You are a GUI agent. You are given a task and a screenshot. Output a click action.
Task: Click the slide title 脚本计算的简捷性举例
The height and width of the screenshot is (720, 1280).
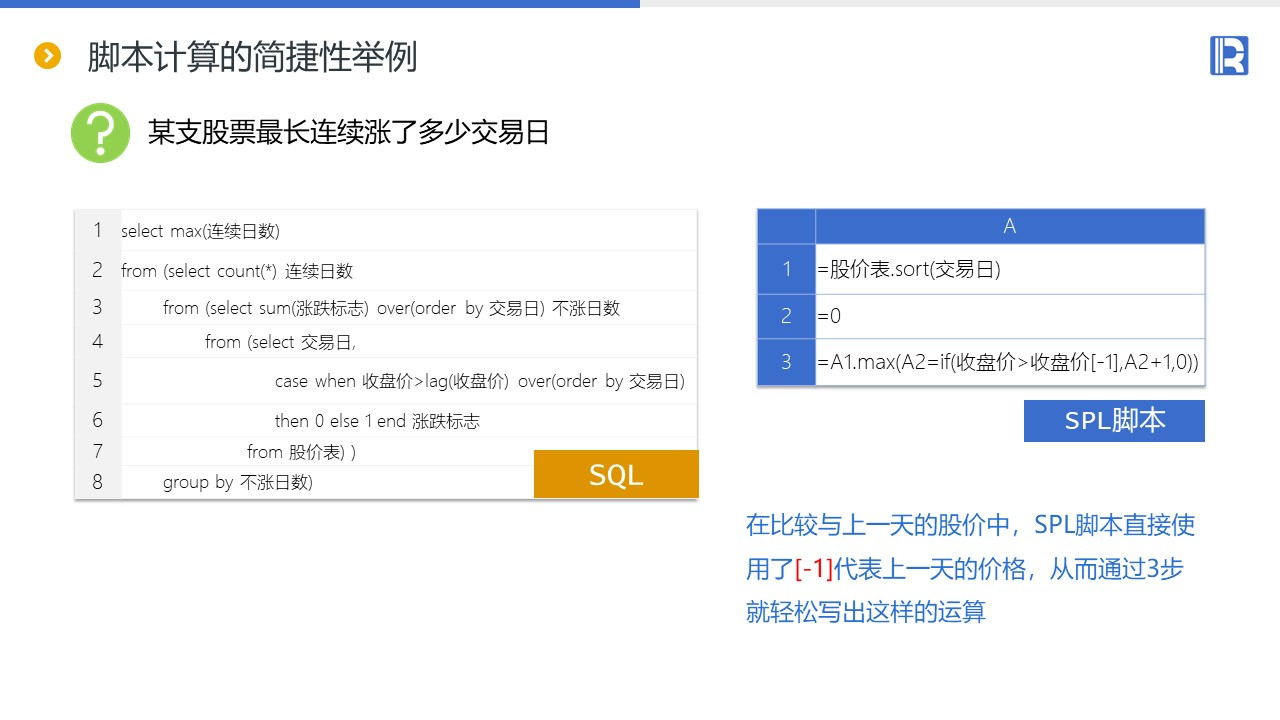(252, 57)
